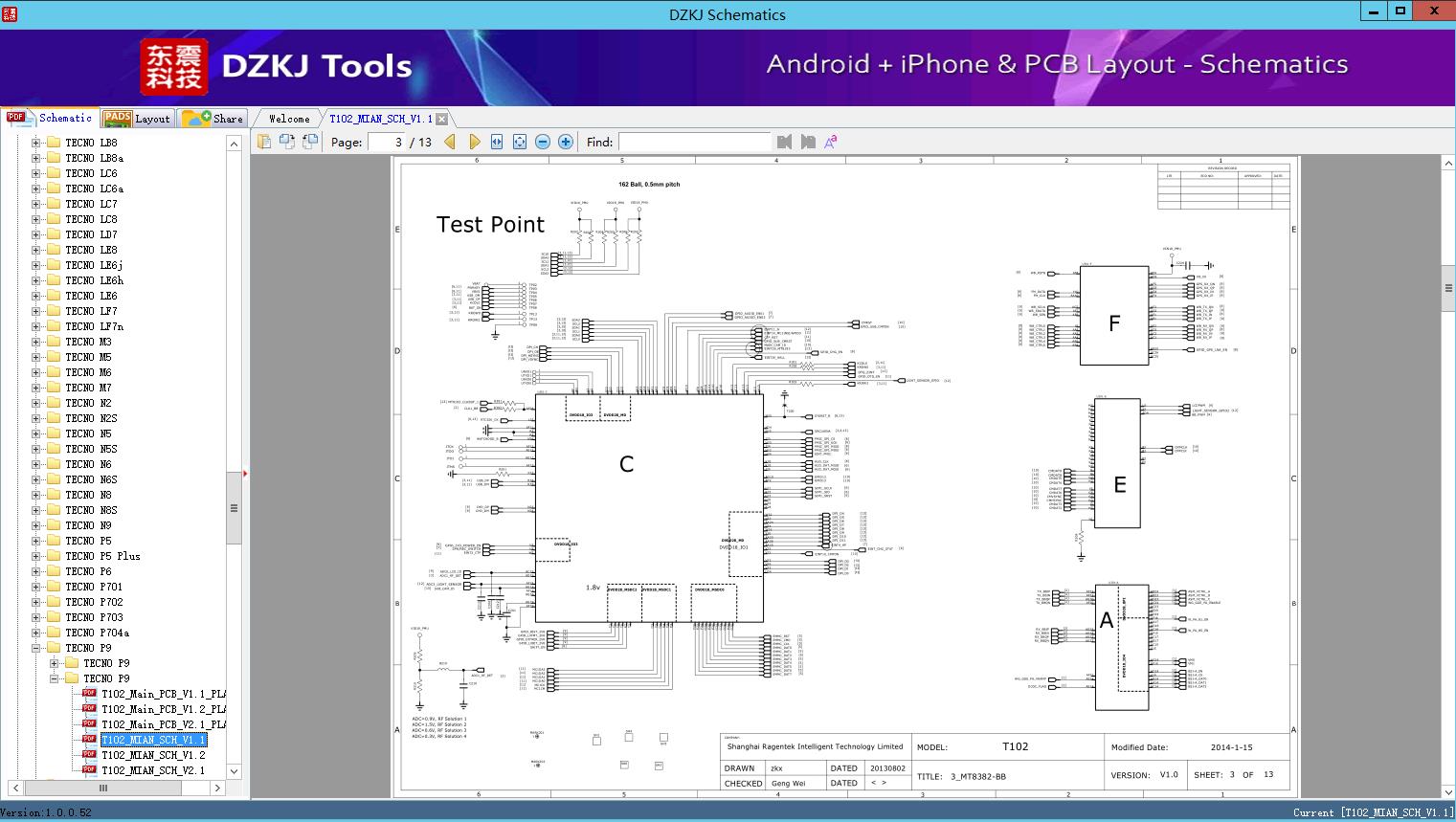Click the tree panel vertical scrollbar thumb
Viewport: 1456px width, 822px height.
tap(234, 508)
